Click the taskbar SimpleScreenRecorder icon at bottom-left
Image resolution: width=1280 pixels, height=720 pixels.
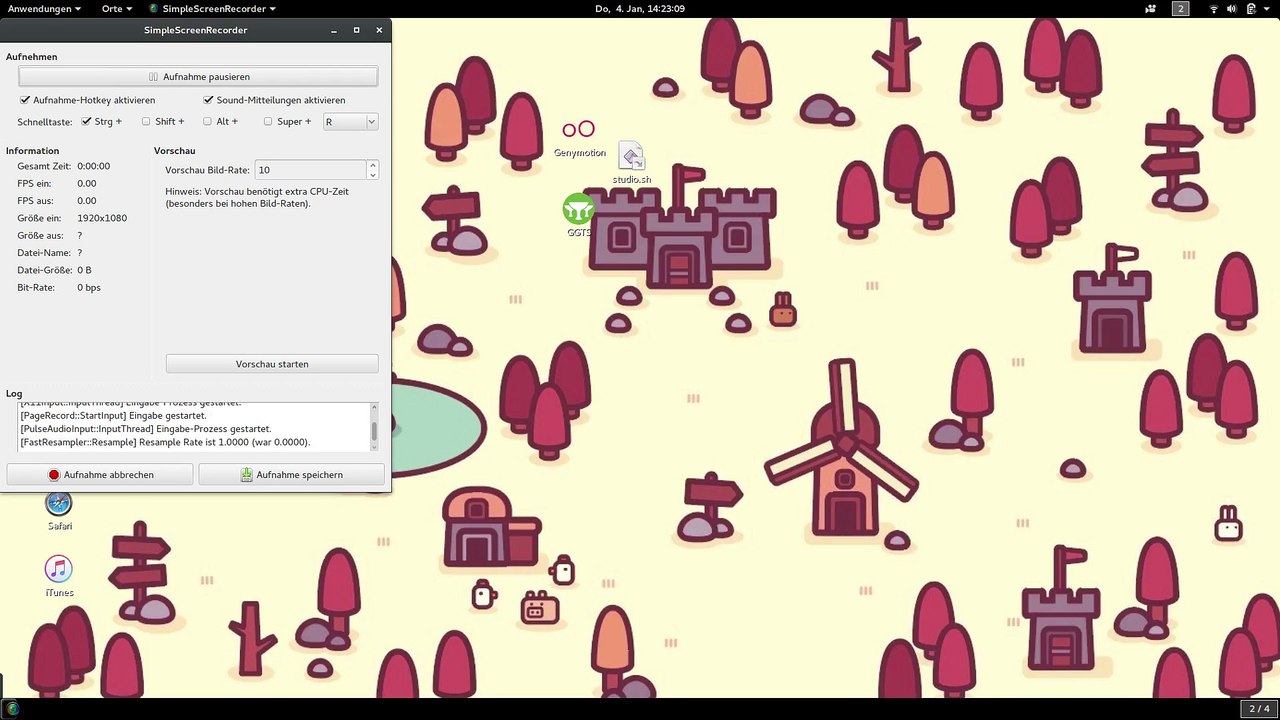pos(13,709)
